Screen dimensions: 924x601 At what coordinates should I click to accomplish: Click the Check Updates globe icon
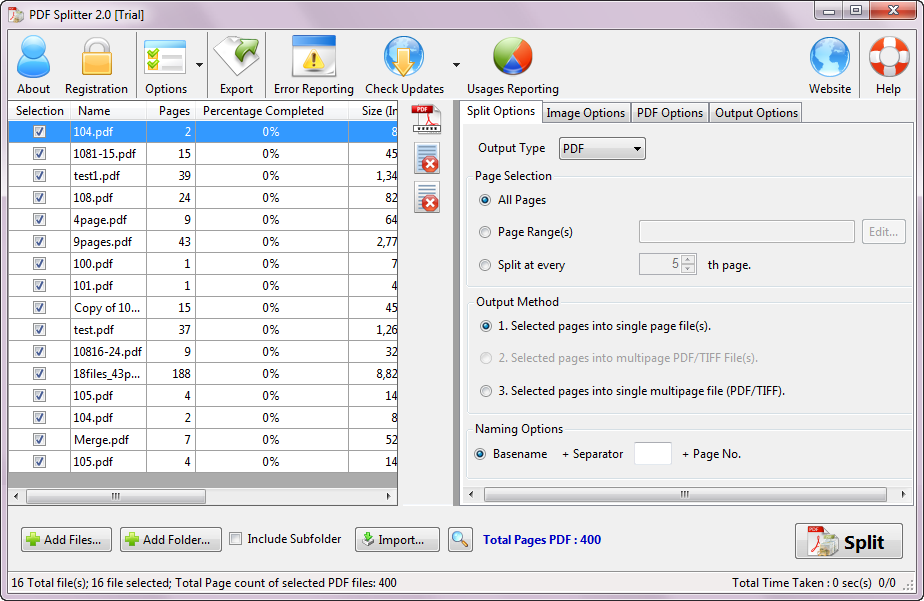click(x=404, y=59)
